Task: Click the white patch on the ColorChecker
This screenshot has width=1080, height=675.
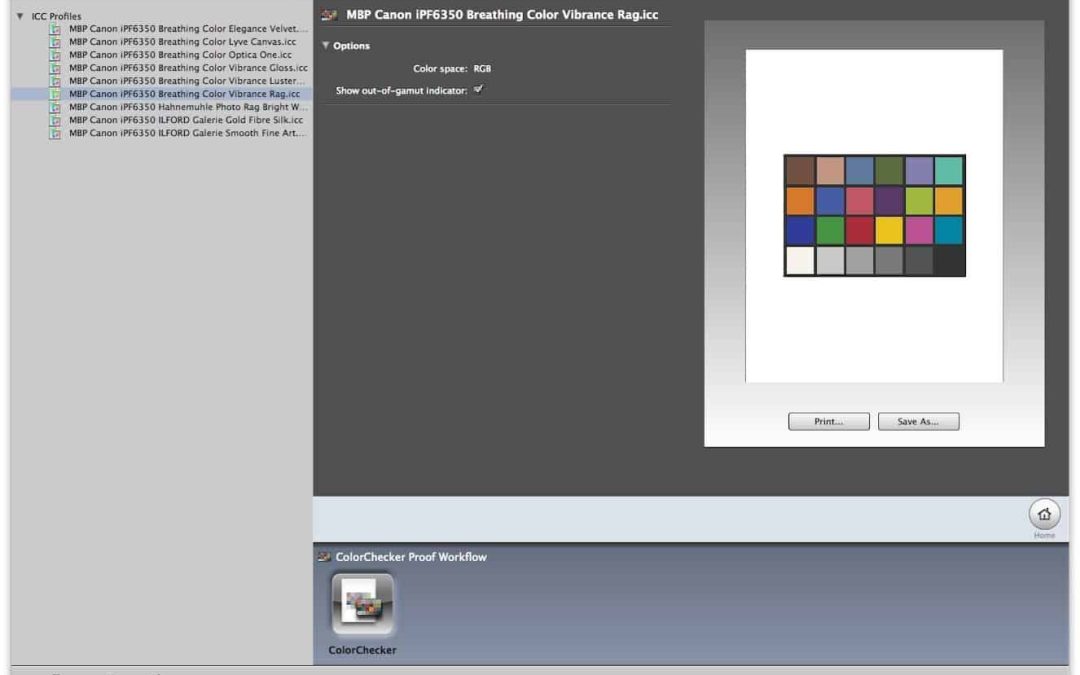Action: tap(799, 261)
